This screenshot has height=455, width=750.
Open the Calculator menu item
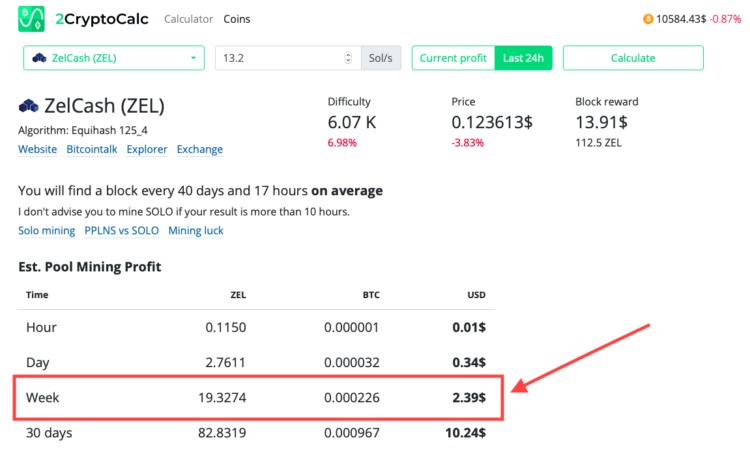(x=188, y=19)
